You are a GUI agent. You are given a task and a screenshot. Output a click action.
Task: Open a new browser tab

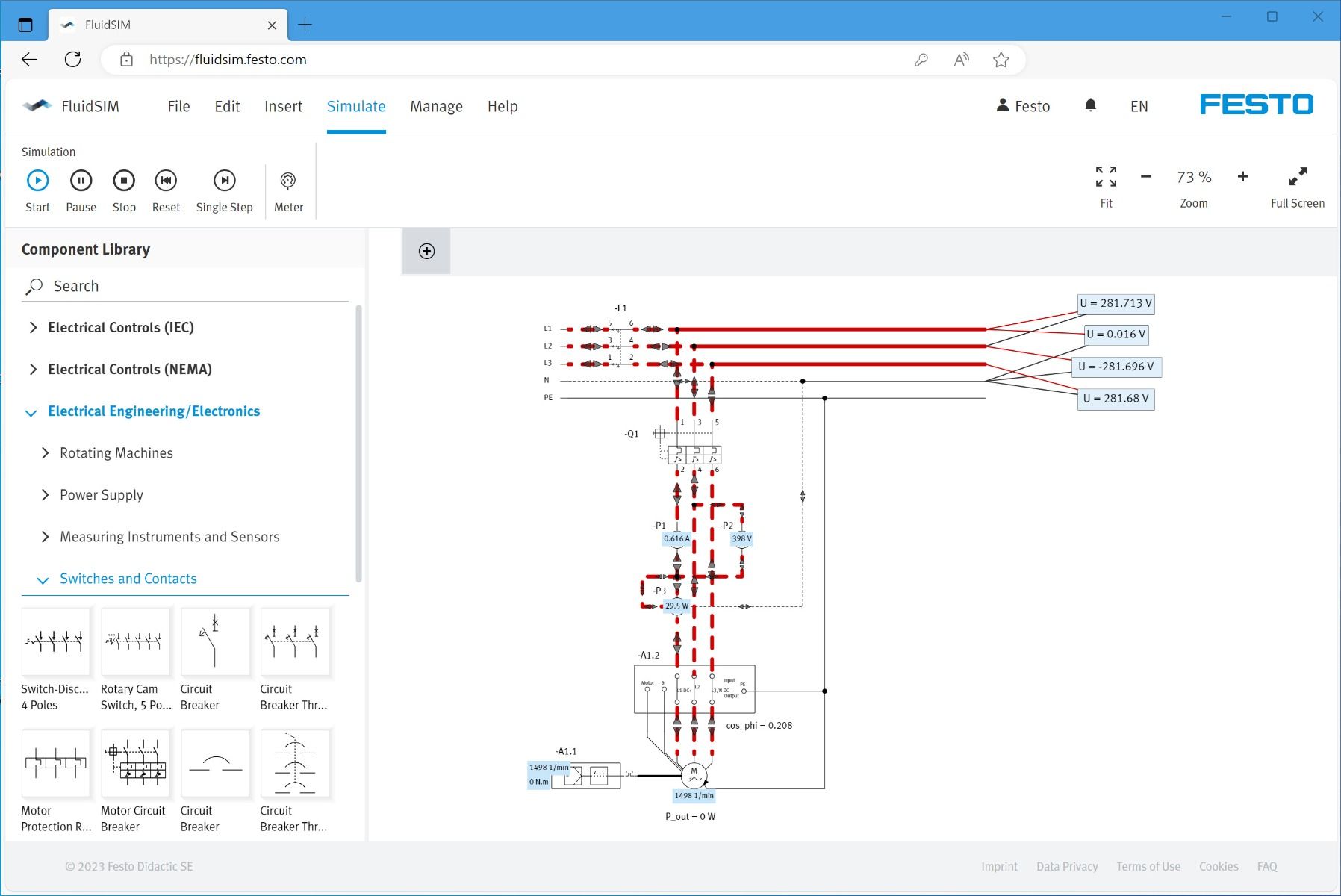[305, 25]
